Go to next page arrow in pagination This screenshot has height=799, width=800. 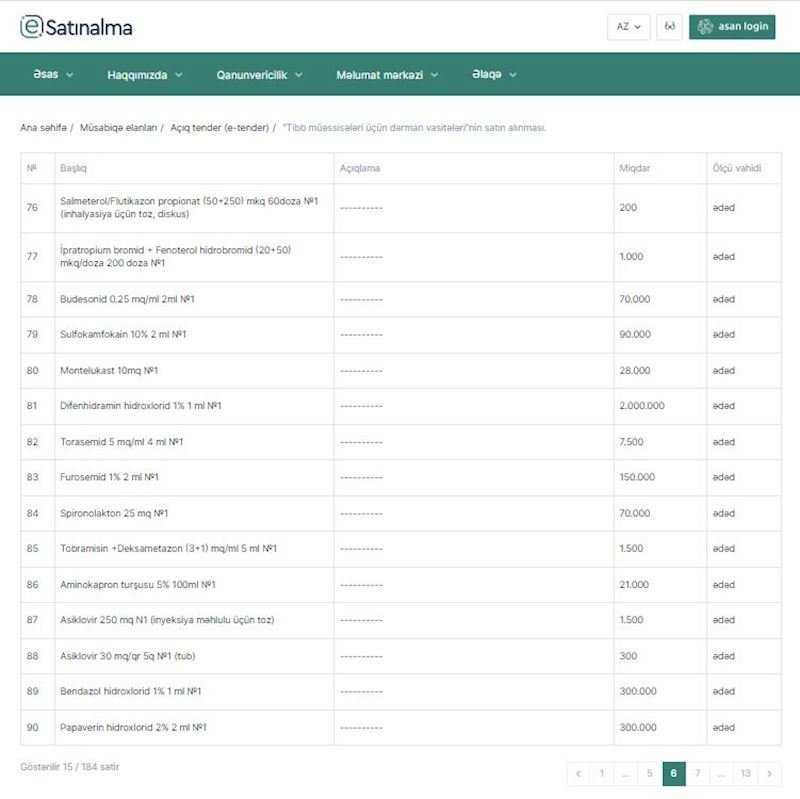coord(769,773)
